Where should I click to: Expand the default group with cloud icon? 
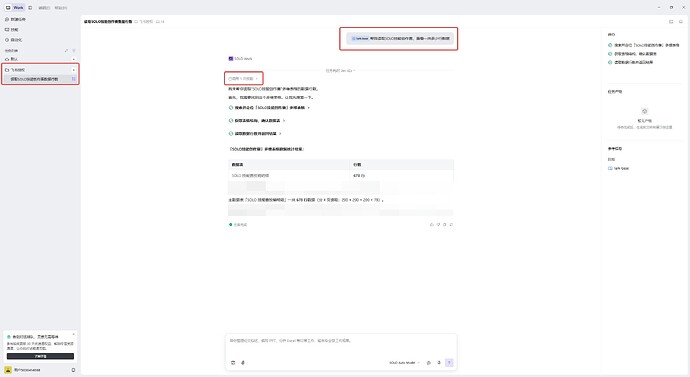[x=40, y=59]
